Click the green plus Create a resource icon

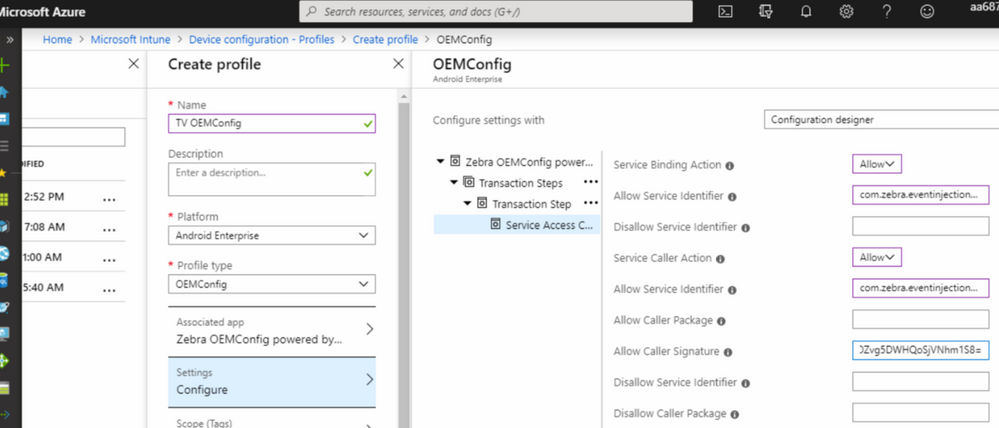click(4, 65)
